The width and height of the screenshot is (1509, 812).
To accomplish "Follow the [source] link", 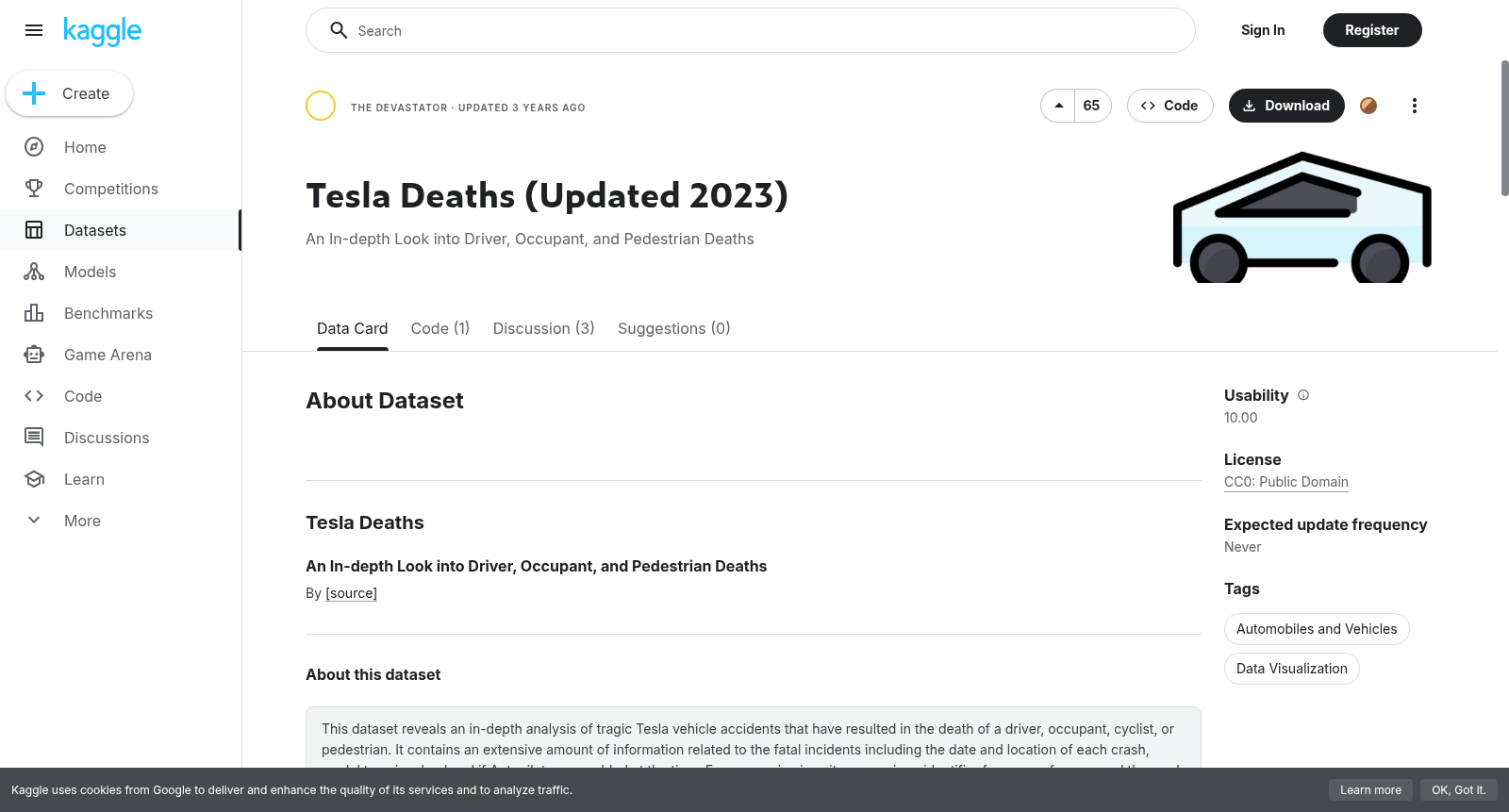I will pyautogui.click(x=351, y=593).
